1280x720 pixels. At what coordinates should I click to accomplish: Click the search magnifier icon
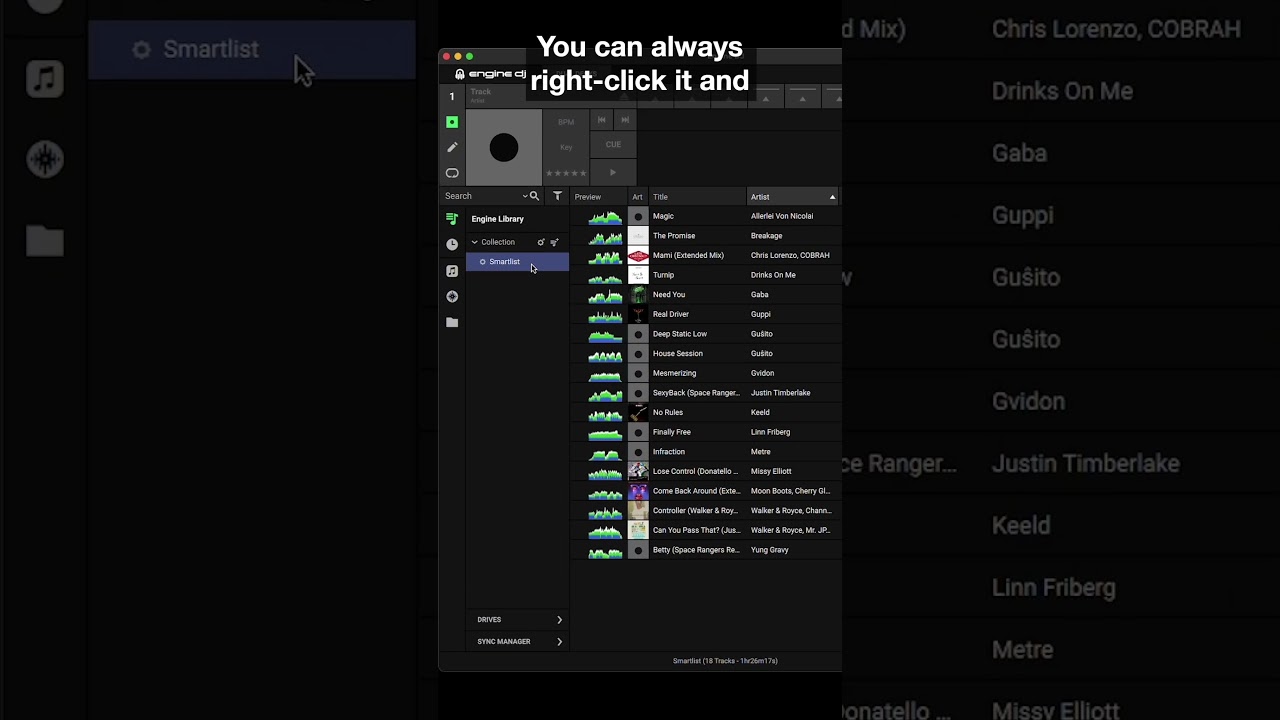tap(534, 196)
